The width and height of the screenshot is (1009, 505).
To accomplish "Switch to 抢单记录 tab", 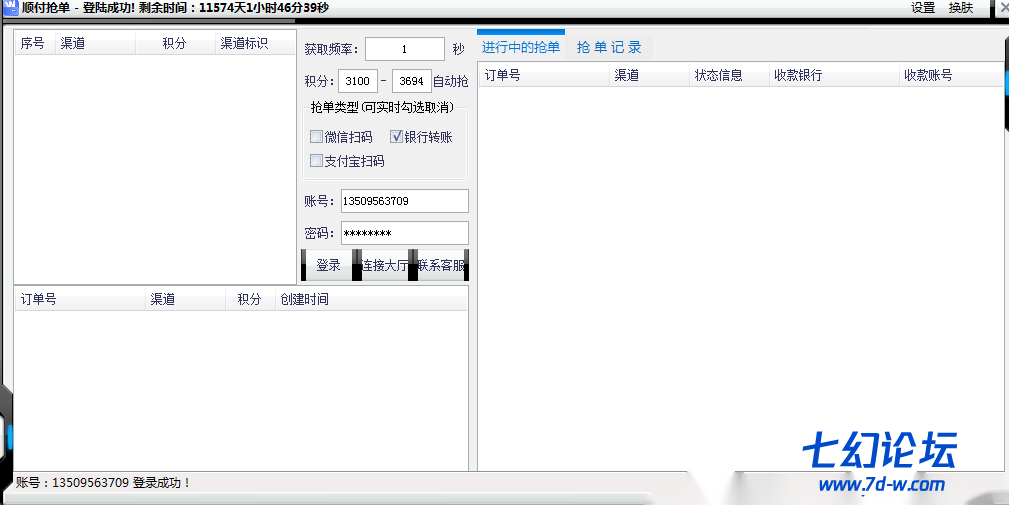I will tap(609, 47).
